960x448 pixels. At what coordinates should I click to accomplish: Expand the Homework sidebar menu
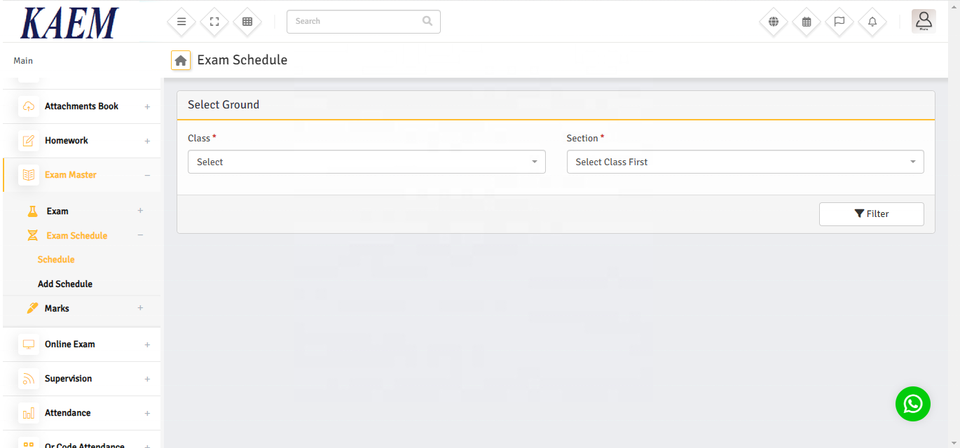pos(80,141)
